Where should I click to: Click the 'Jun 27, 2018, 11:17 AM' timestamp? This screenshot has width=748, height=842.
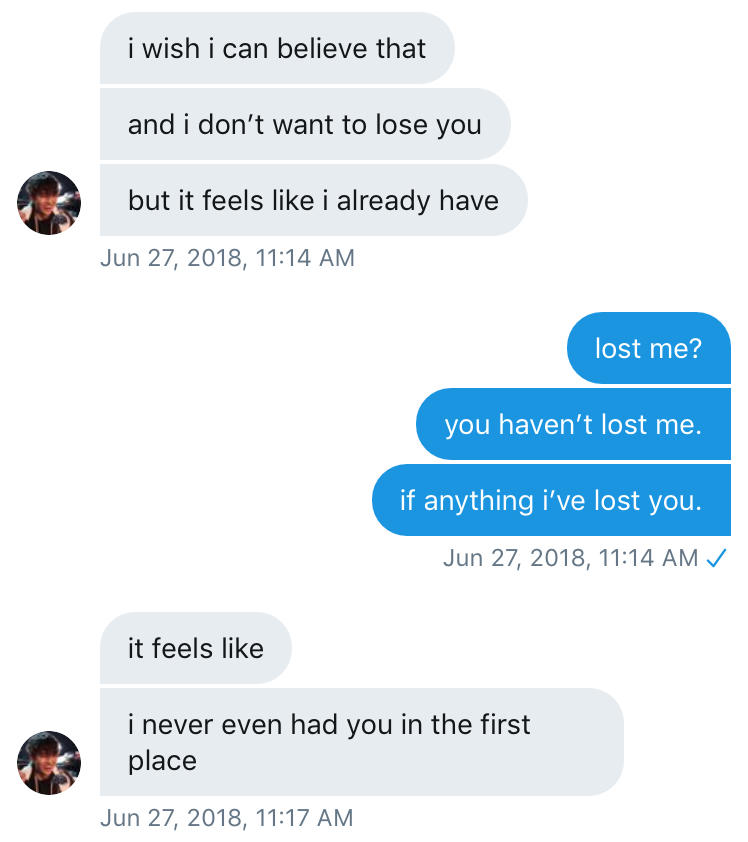pos(227,818)
